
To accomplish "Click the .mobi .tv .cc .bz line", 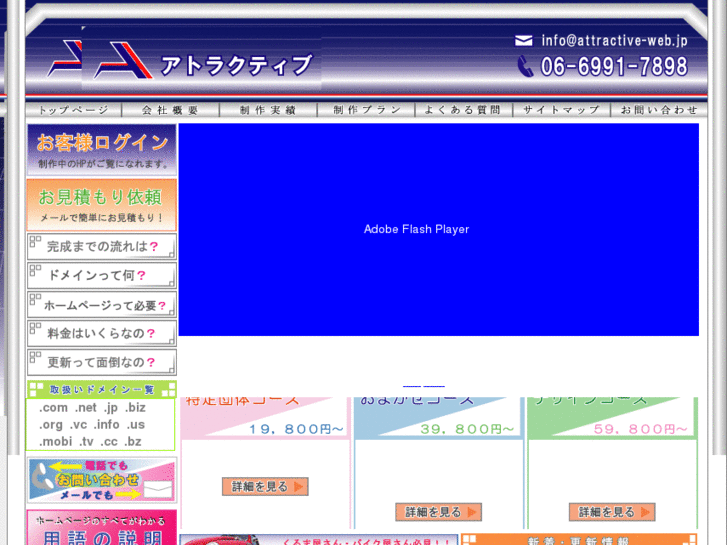I will pos(90,442).
